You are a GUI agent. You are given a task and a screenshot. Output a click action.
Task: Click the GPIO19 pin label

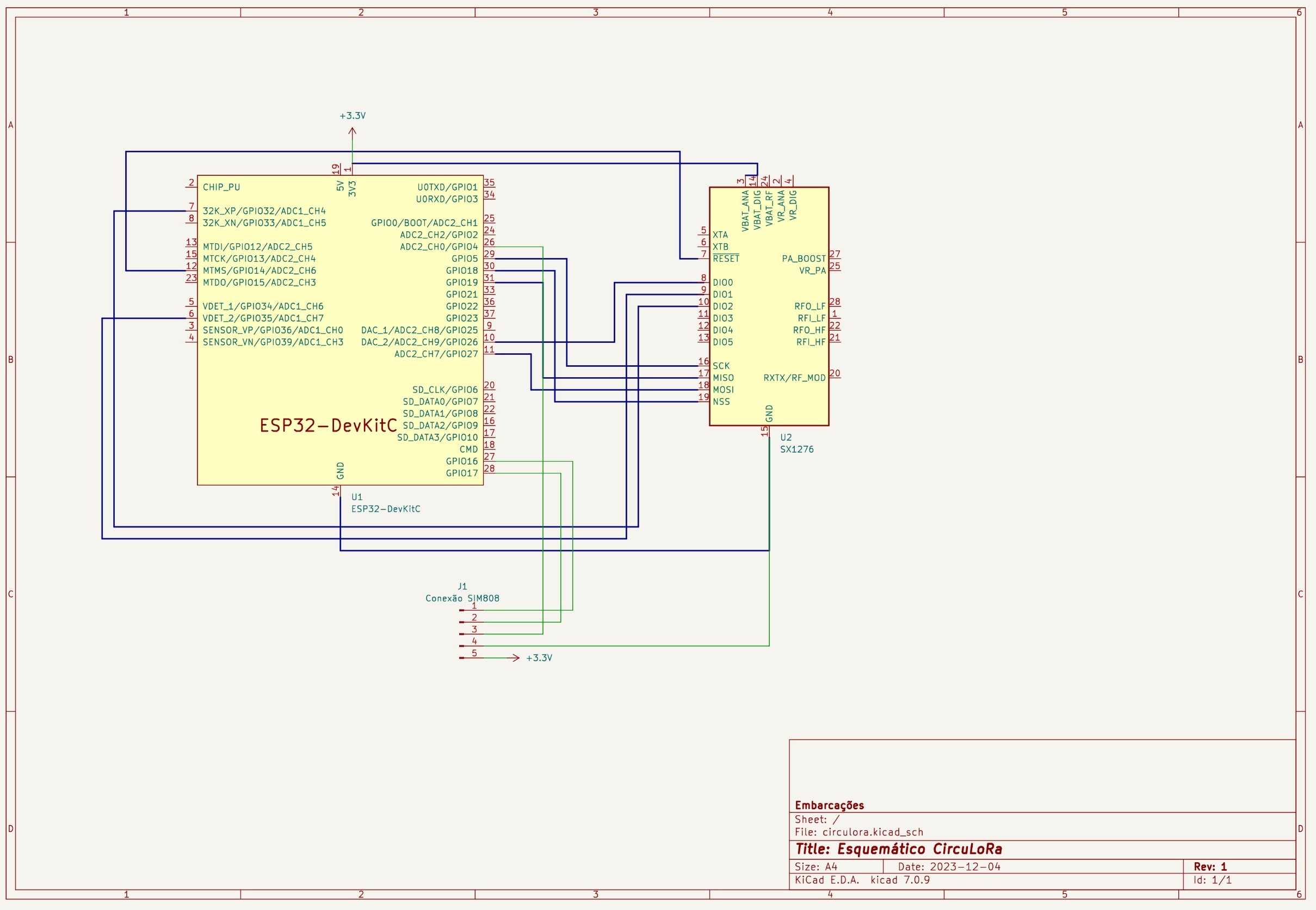click(462, 282)
